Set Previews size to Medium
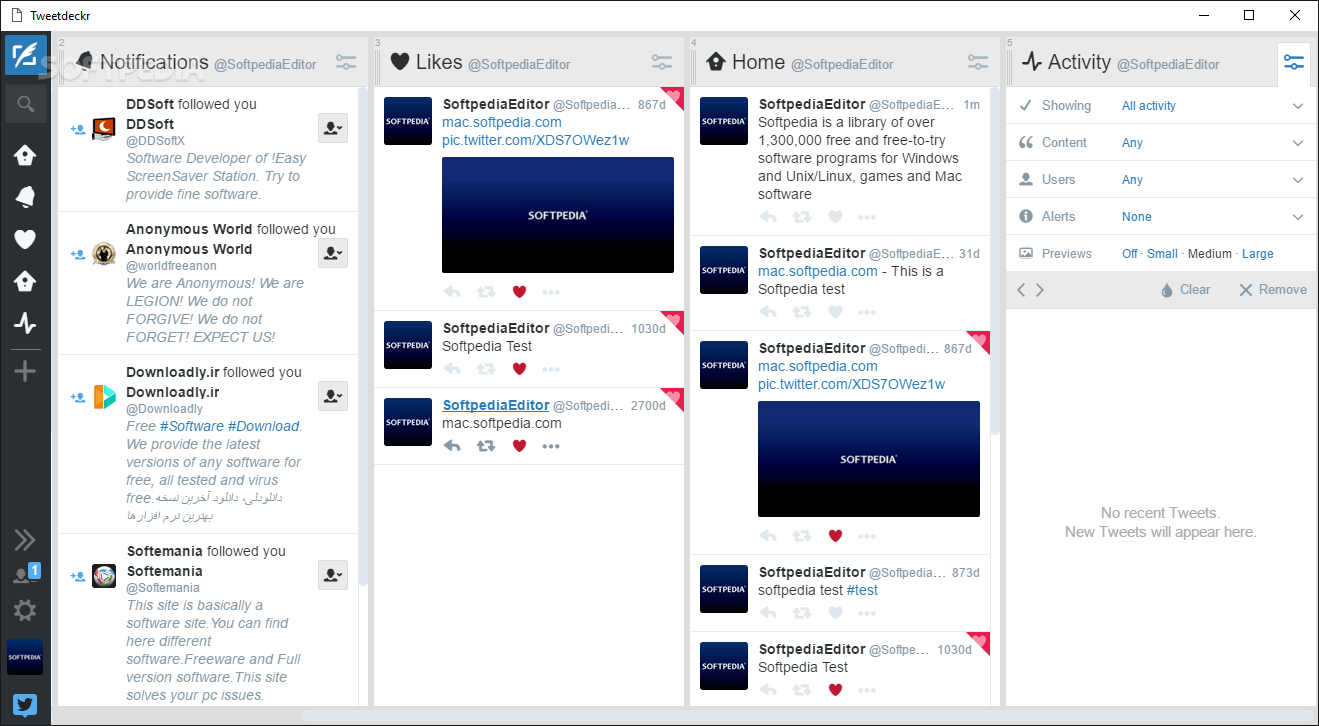This screenshot has width=1319, height=726. [1210, 254]
